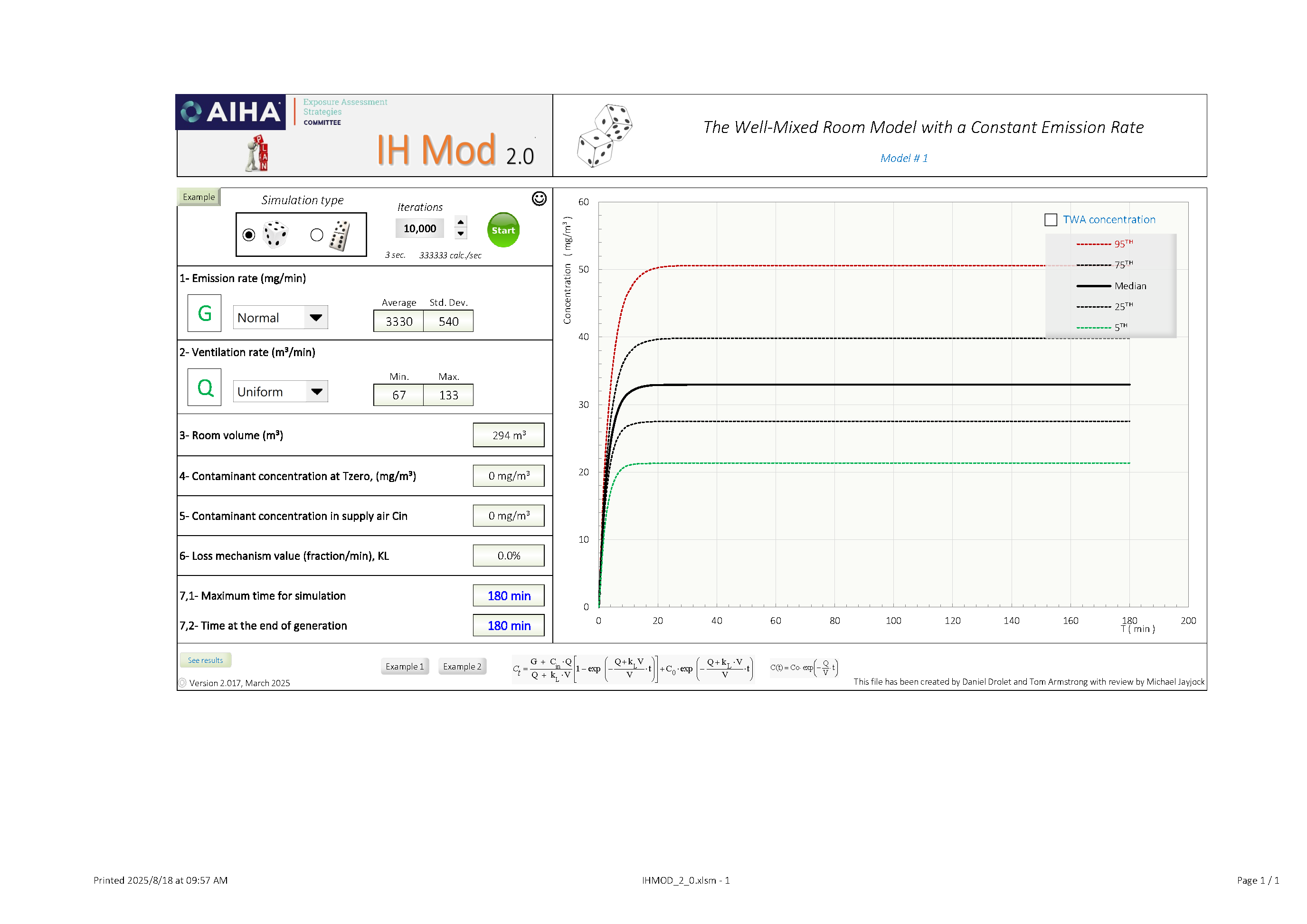Click the PLAN figure icon
Screen dimensions: 1307x924
point(257,154)
